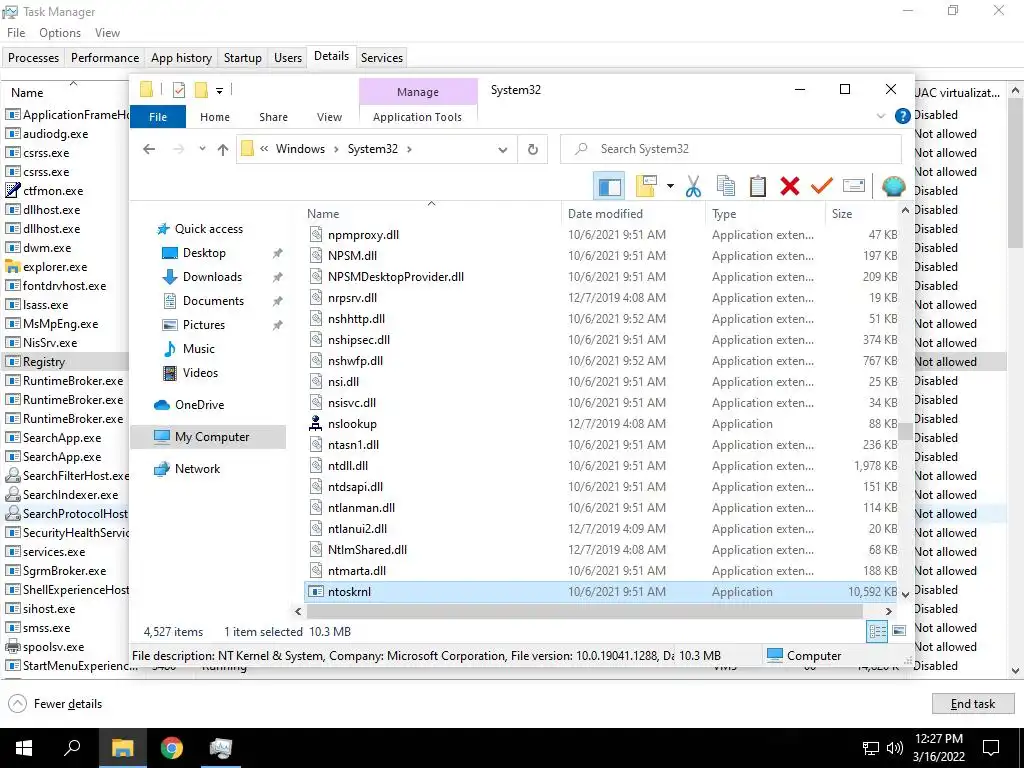Click the Quick Access Toolbar properties checkmark icon
1024x768 pixels.
point(178,90)
